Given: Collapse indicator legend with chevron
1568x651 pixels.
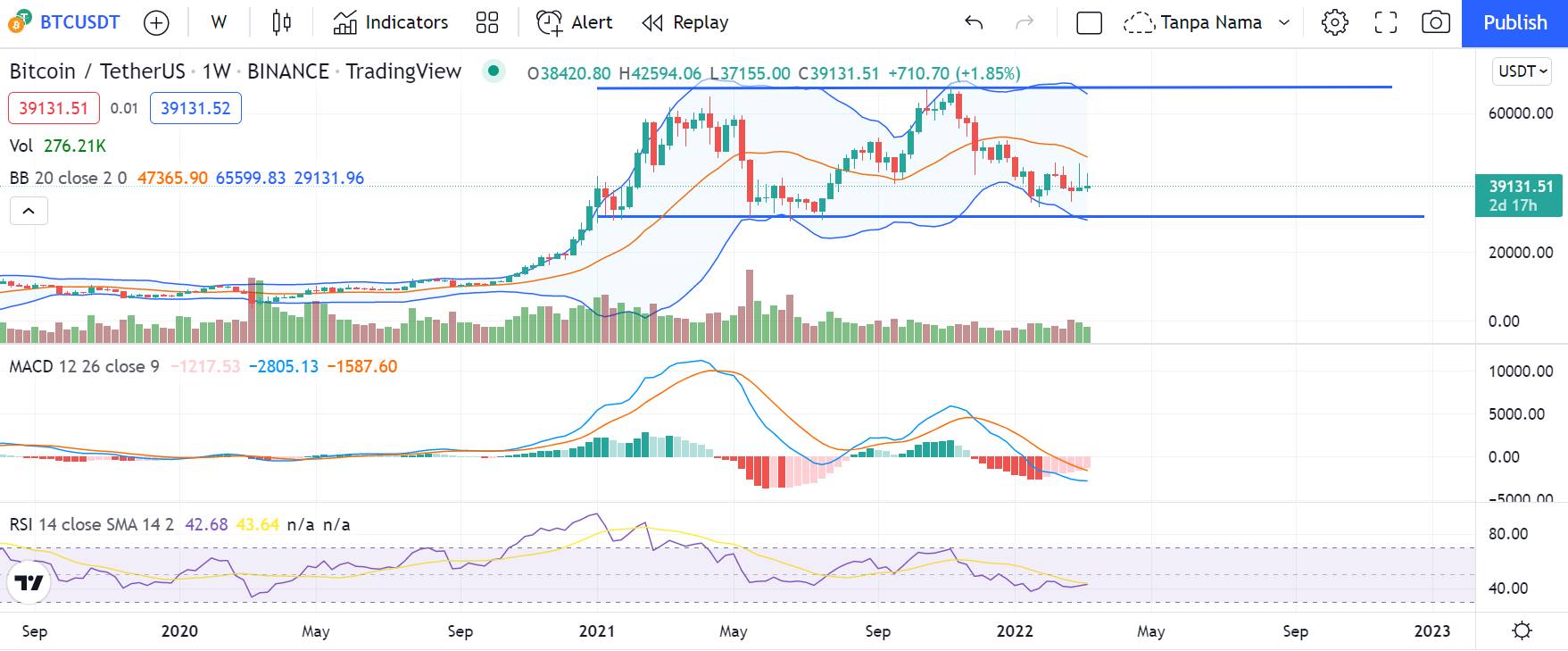Looking at the screenshot, I should click(x=29, y=211).
